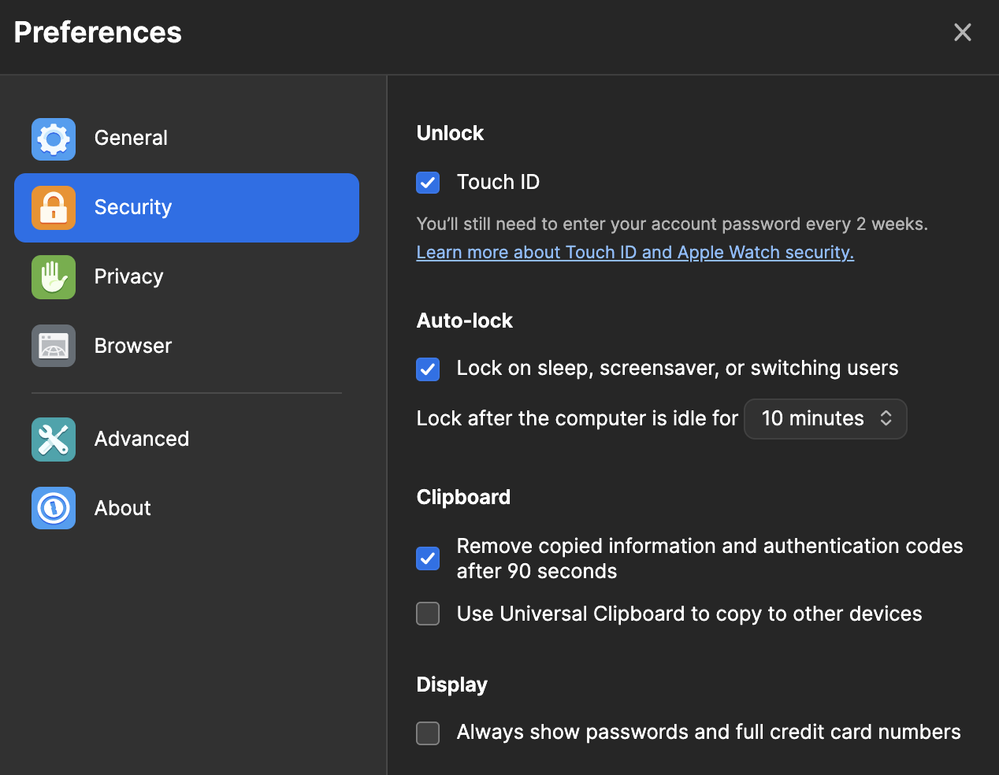The height and width of the screenshot is (775, 999).
Task: Click the Advanced wrench and screwdriver icon
Action: 53,439
